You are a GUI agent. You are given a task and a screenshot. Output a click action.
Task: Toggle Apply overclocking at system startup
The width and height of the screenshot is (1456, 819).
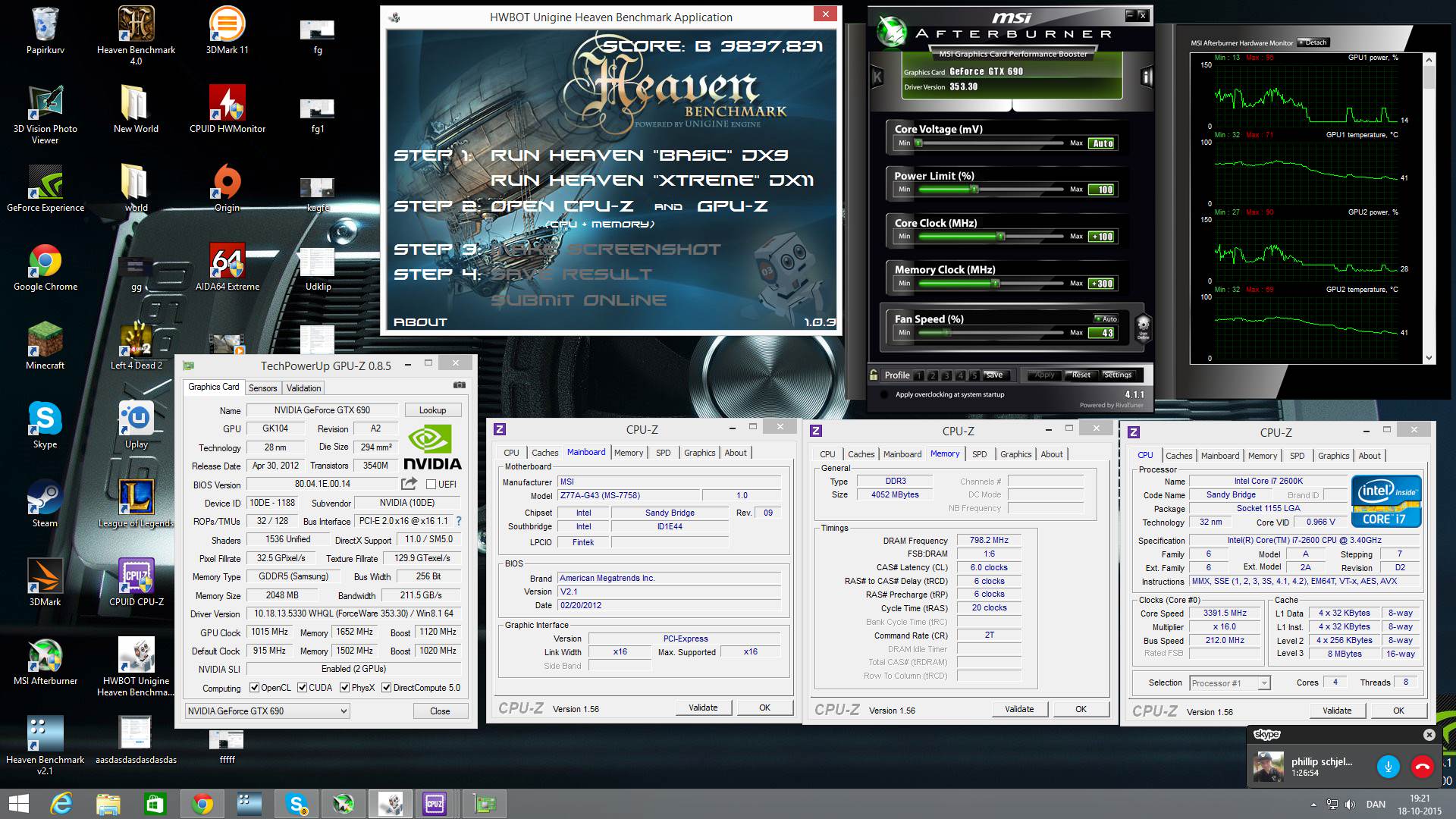[x=884, y=394]
